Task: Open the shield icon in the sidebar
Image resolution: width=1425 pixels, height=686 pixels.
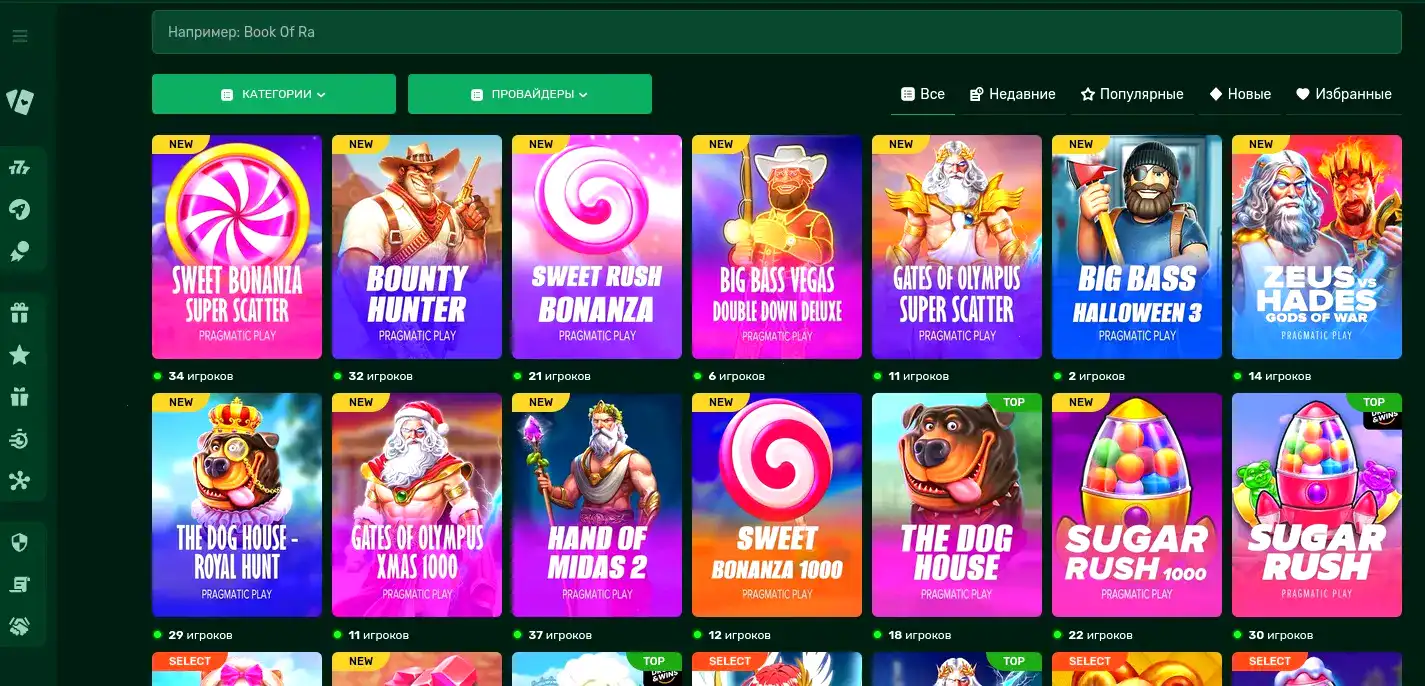Action: tap(20, 543)
